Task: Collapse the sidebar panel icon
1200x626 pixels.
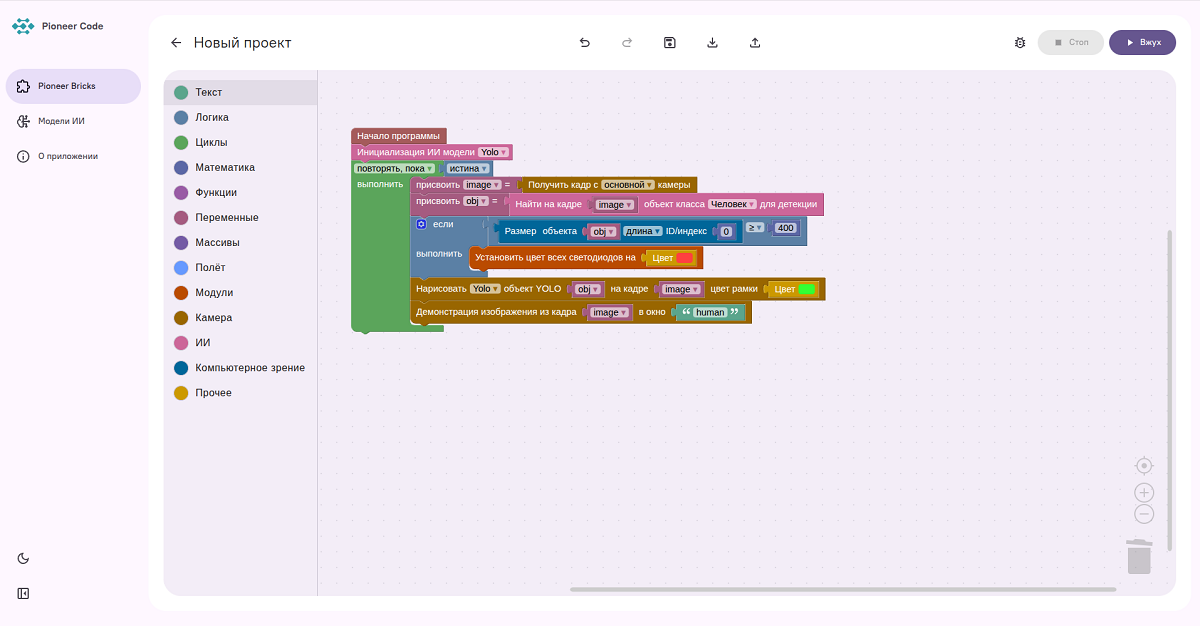Action: 23,593
